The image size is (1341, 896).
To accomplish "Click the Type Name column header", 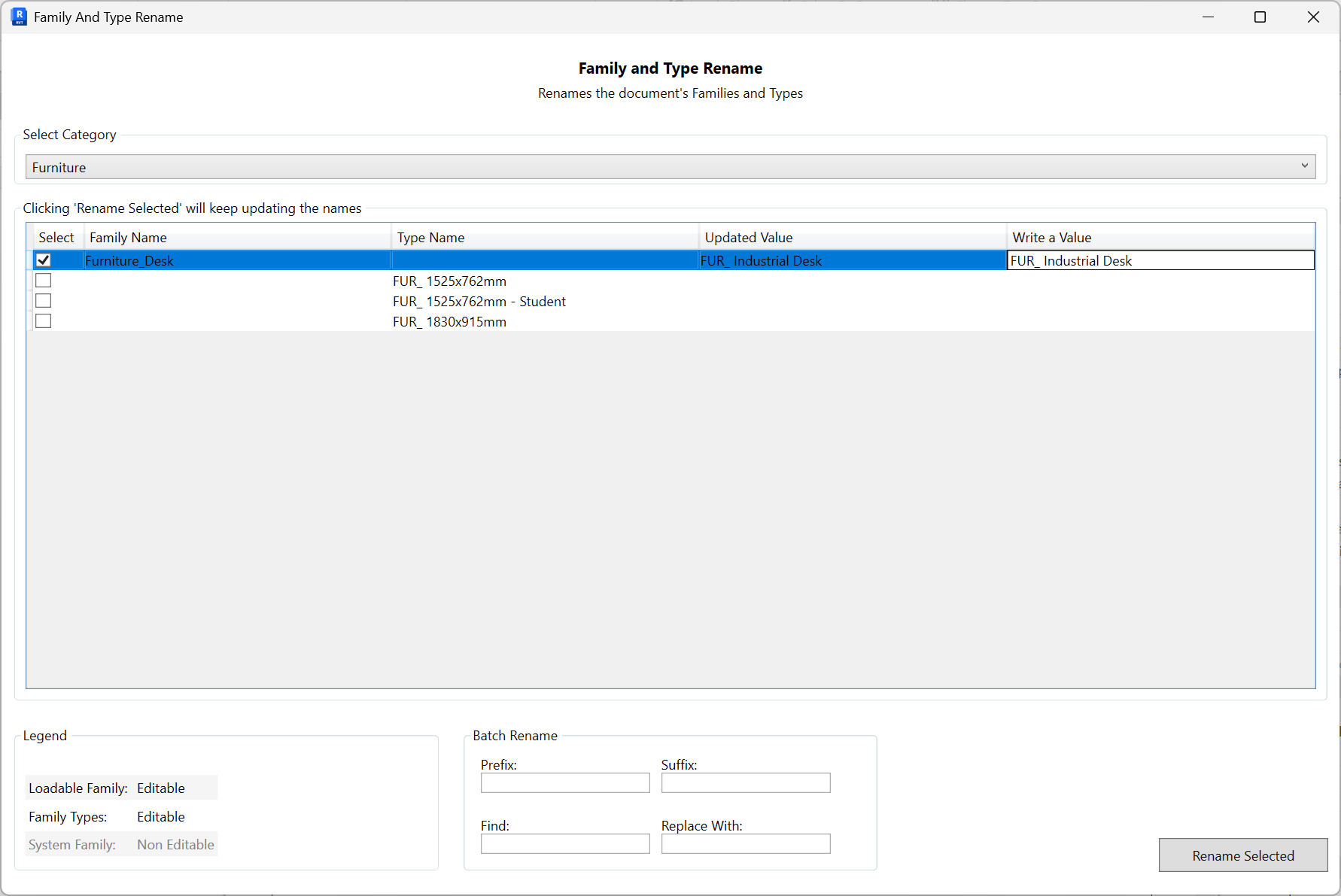I will point(545,238).
